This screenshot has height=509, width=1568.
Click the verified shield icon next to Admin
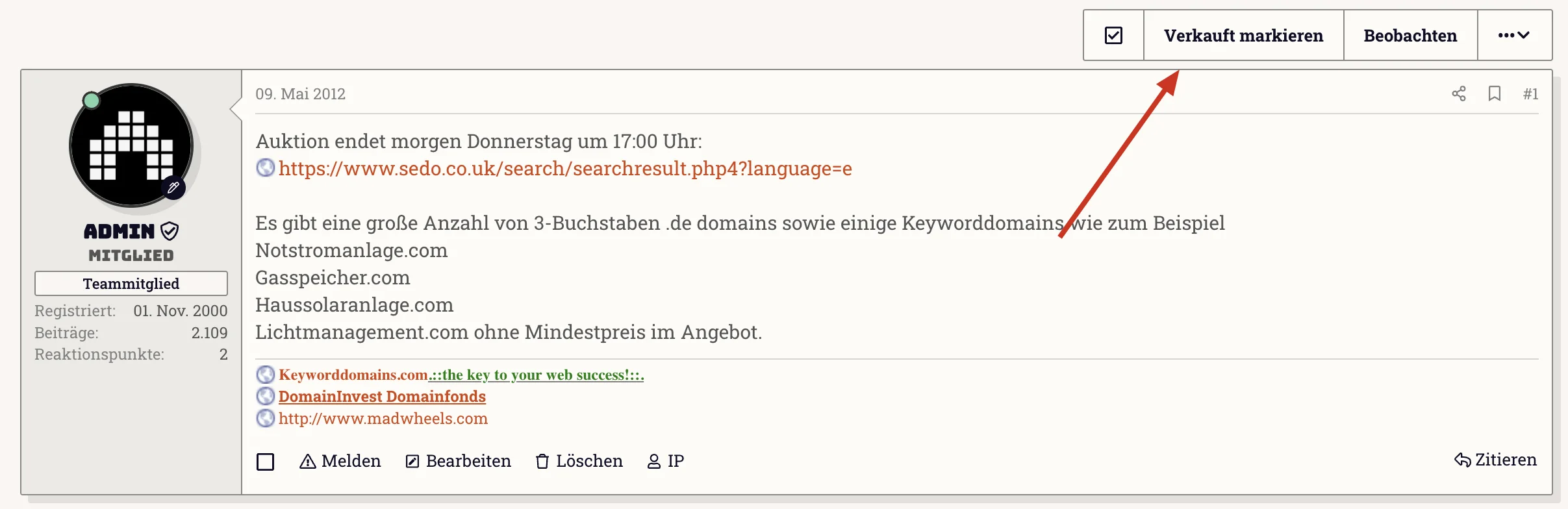coord(170,231)
